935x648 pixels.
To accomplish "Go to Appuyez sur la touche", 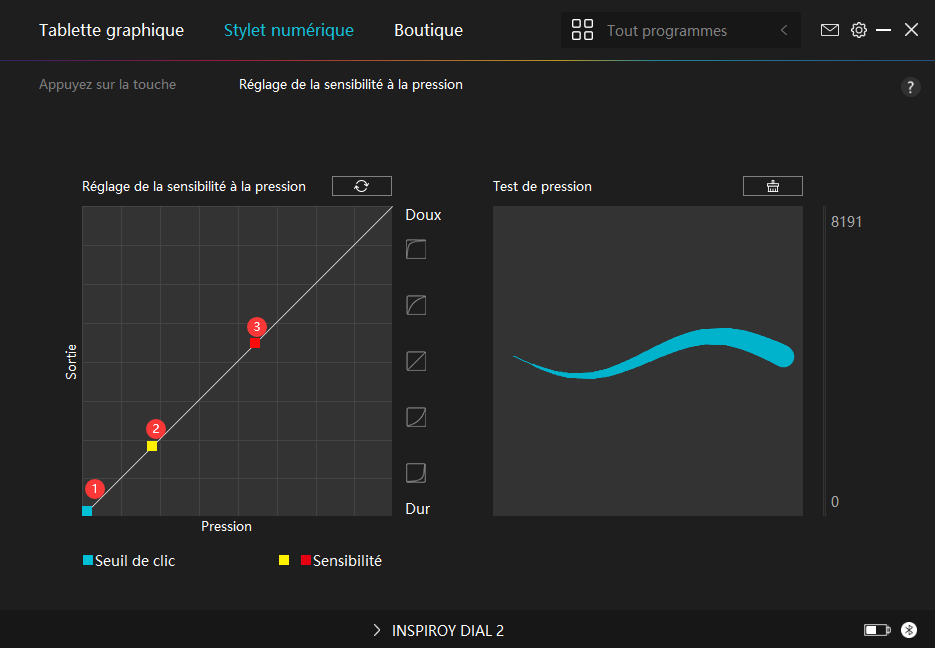I will pos(107,85).
